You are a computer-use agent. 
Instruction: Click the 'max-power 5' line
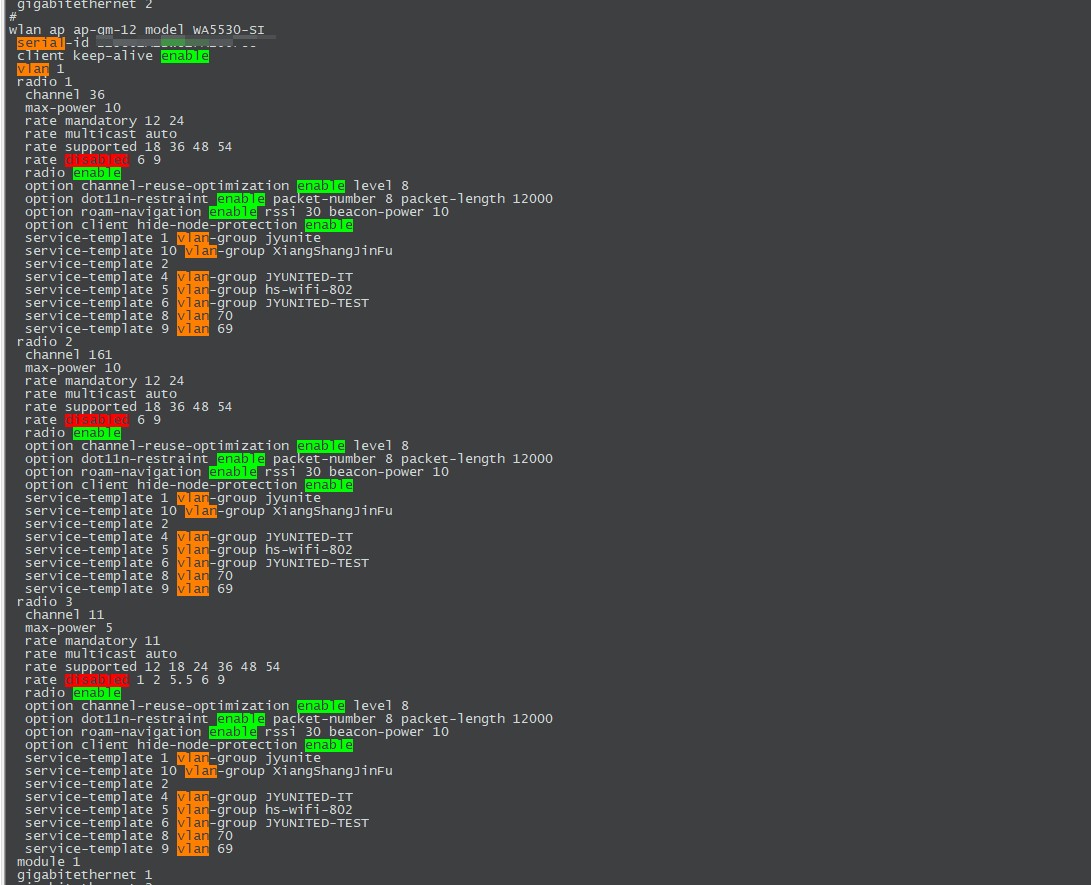(68, 628)
